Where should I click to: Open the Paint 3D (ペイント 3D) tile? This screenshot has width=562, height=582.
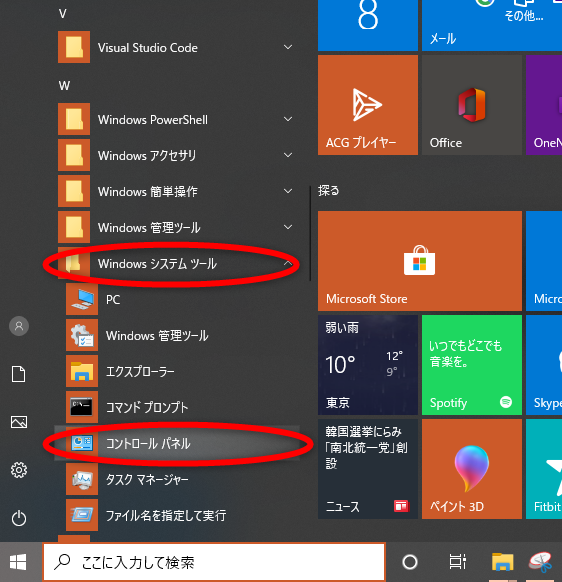pos(472,469)
